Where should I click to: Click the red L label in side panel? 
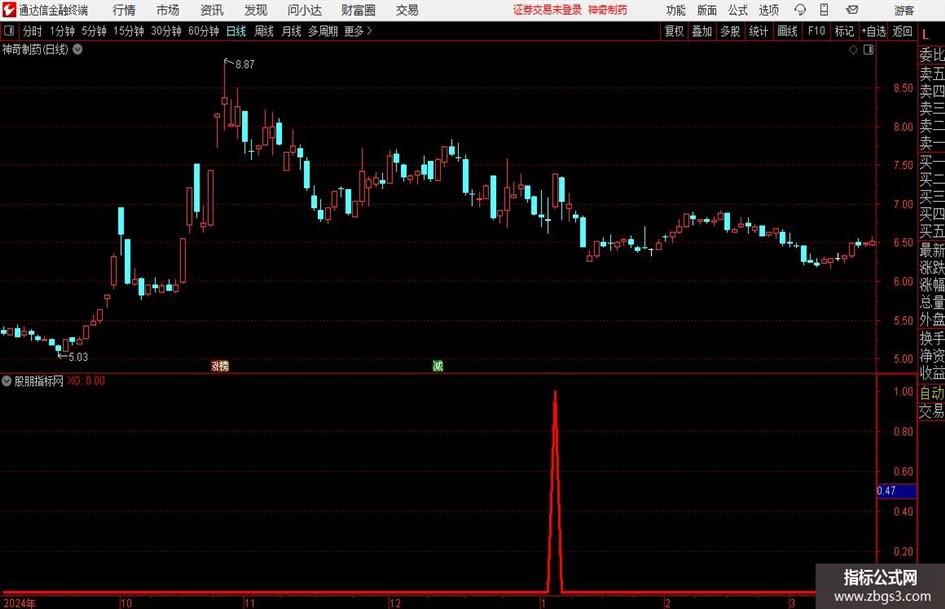pyautogui.click(x=925, y=36)
